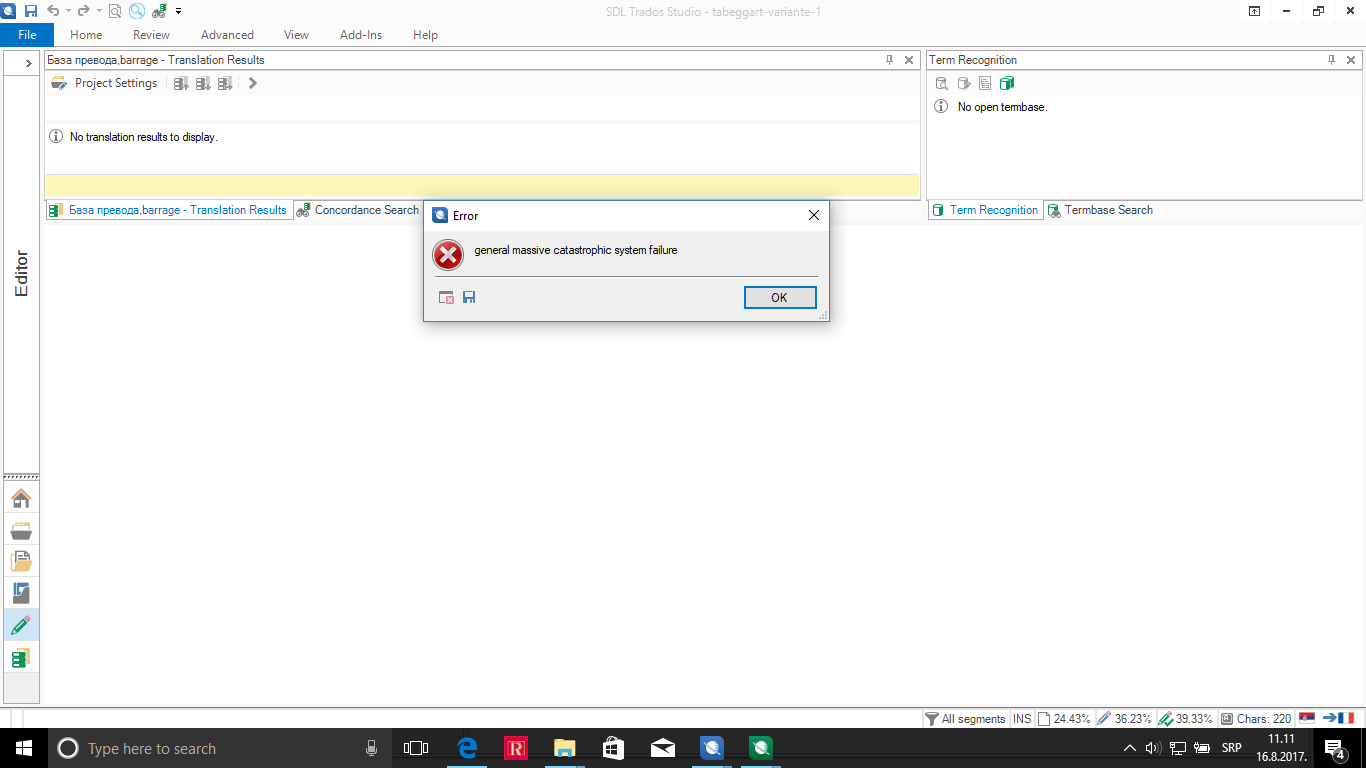Open Project Settings in Translation Results

(x=105, y=83)
